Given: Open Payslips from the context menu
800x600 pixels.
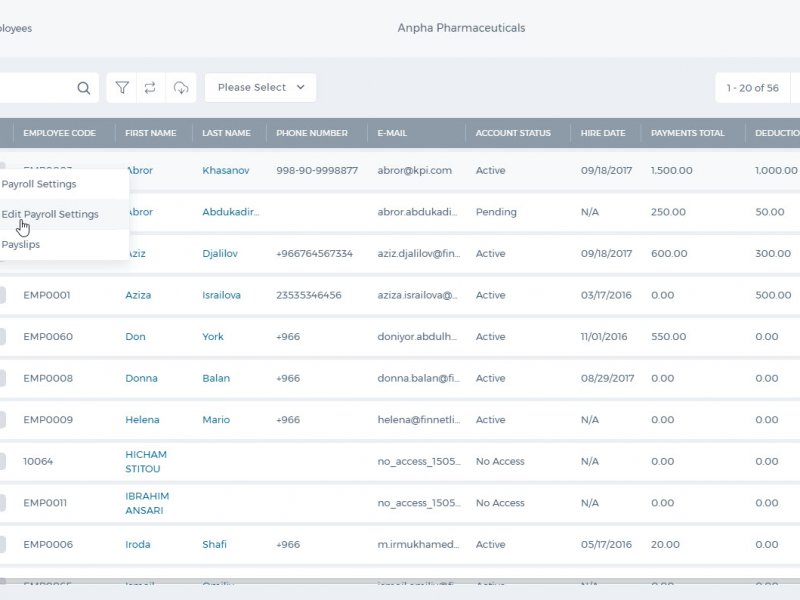Looking at the screenshot, I should [x=20, y=244].
